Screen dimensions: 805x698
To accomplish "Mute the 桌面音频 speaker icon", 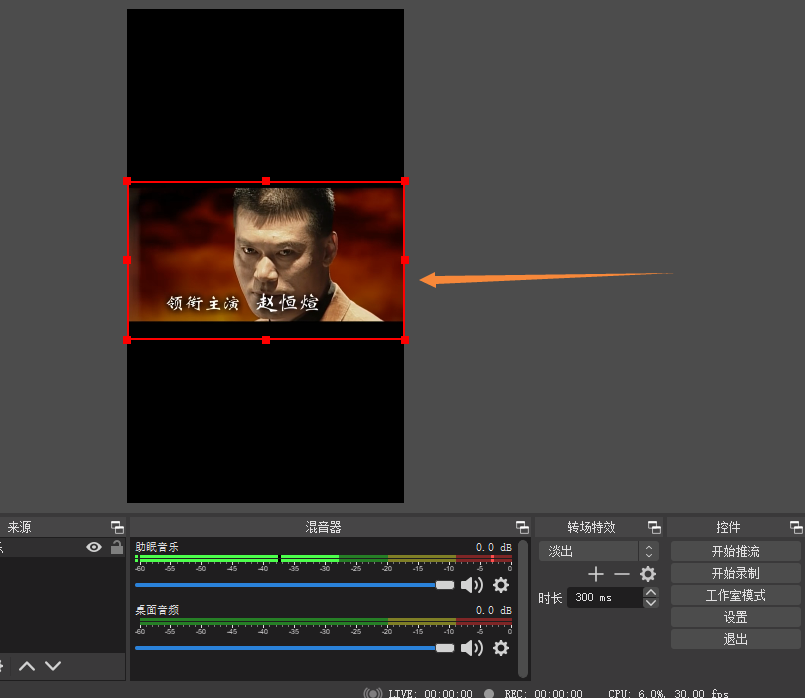I will tap(472, 648).
